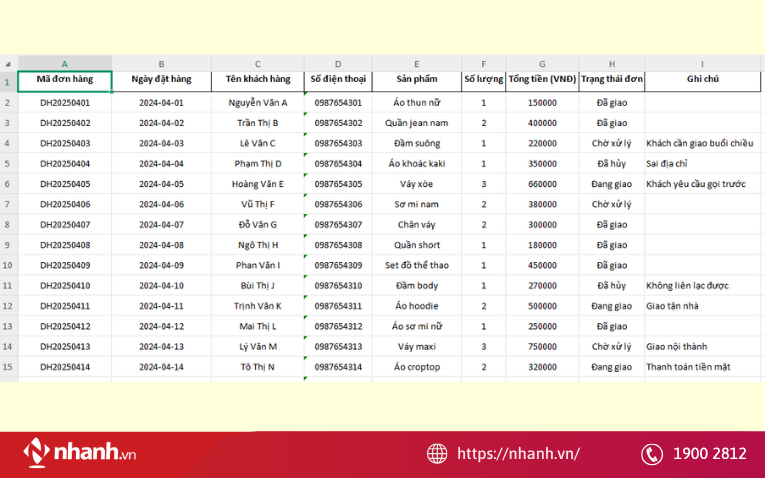Screen dimensions: 765x478
Task: Select note 'Không liên lạc được'
Action: tap(703, 285)
